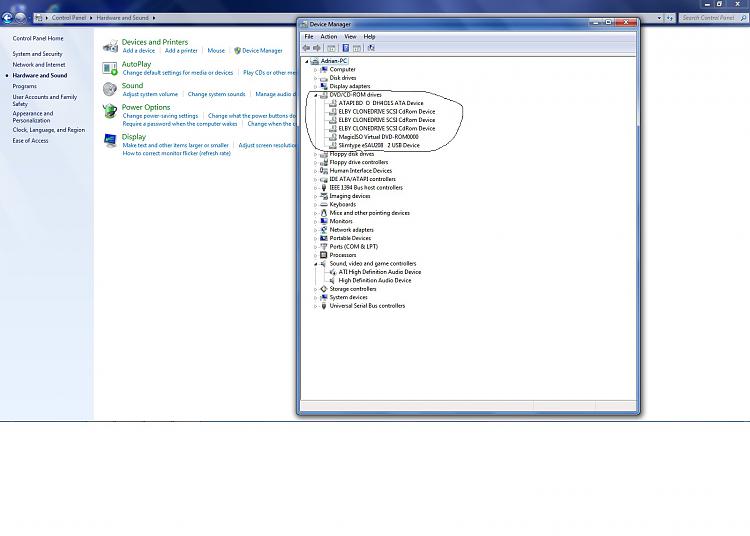Select the MagicISO Virtual DVD-ROM0000 device
This screenshot has width=750, height=536.
point(378,137)
